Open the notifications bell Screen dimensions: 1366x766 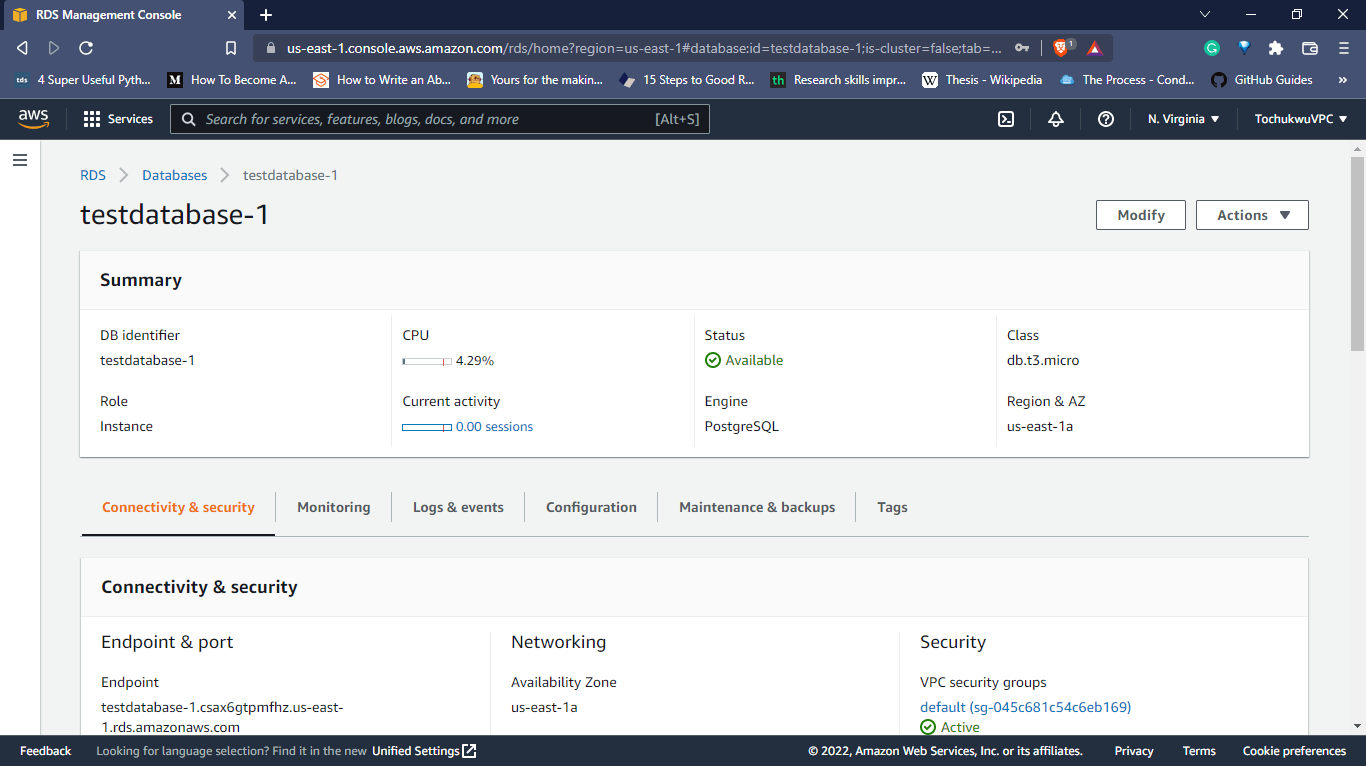[1056, 119]
